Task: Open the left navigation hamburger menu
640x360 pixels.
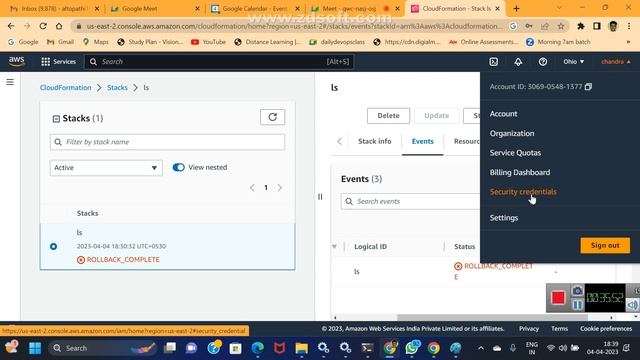Action: coord(10,82)
